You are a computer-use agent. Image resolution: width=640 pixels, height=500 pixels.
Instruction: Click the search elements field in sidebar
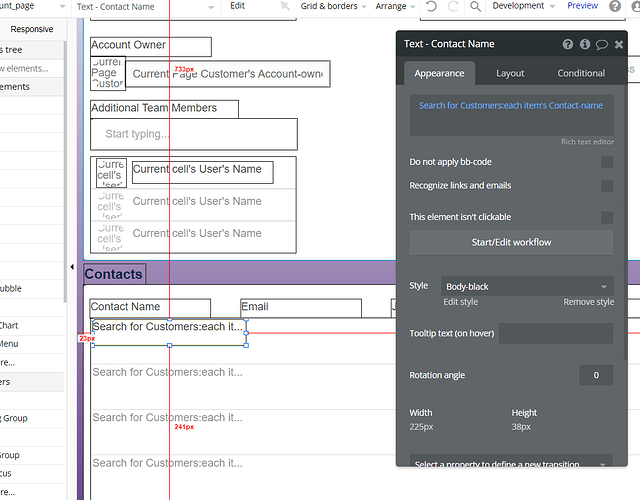31,69
